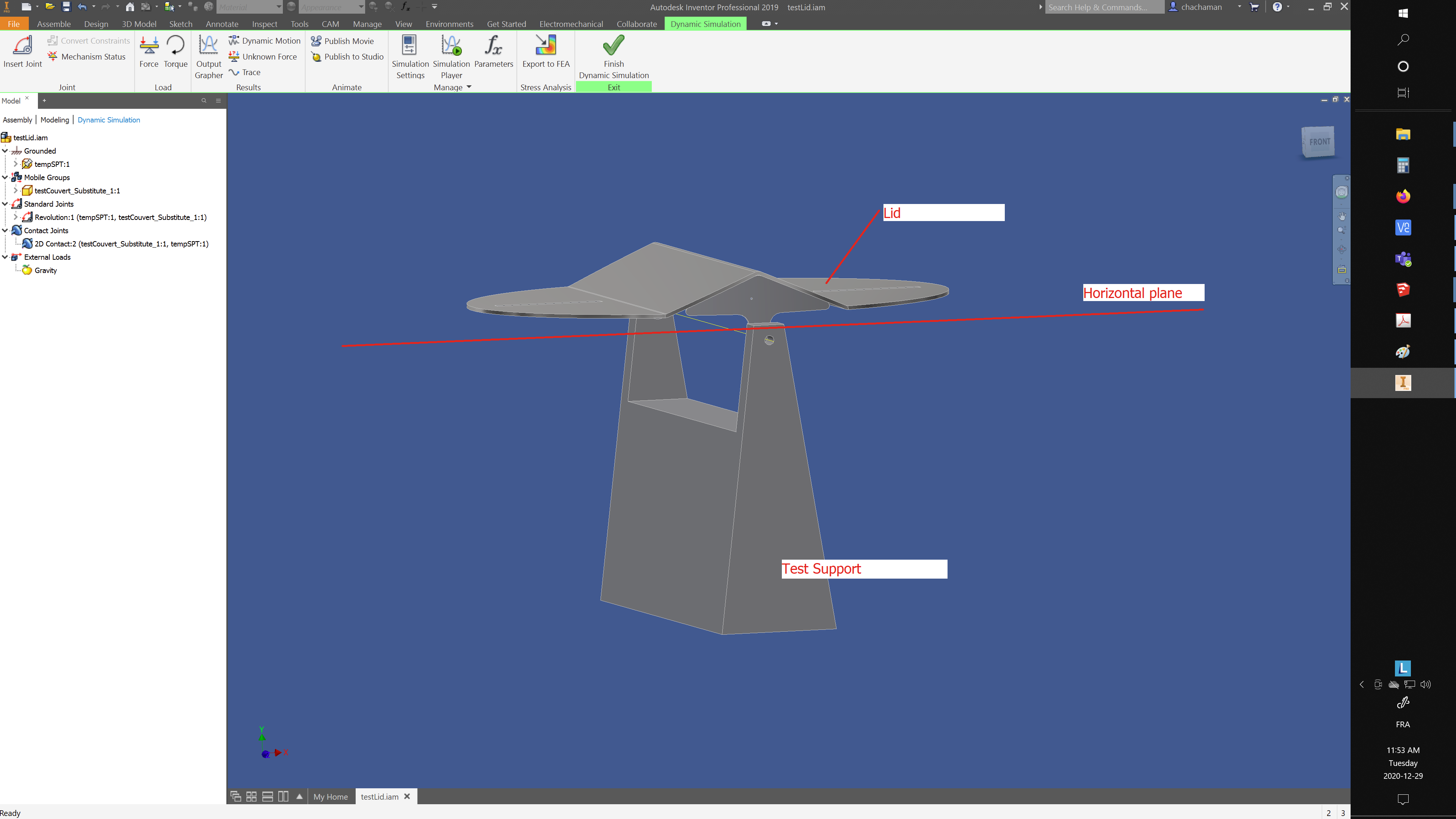Click the Save icon in quick access toolbar
The image size is (1456, 819).
point(66,7)
